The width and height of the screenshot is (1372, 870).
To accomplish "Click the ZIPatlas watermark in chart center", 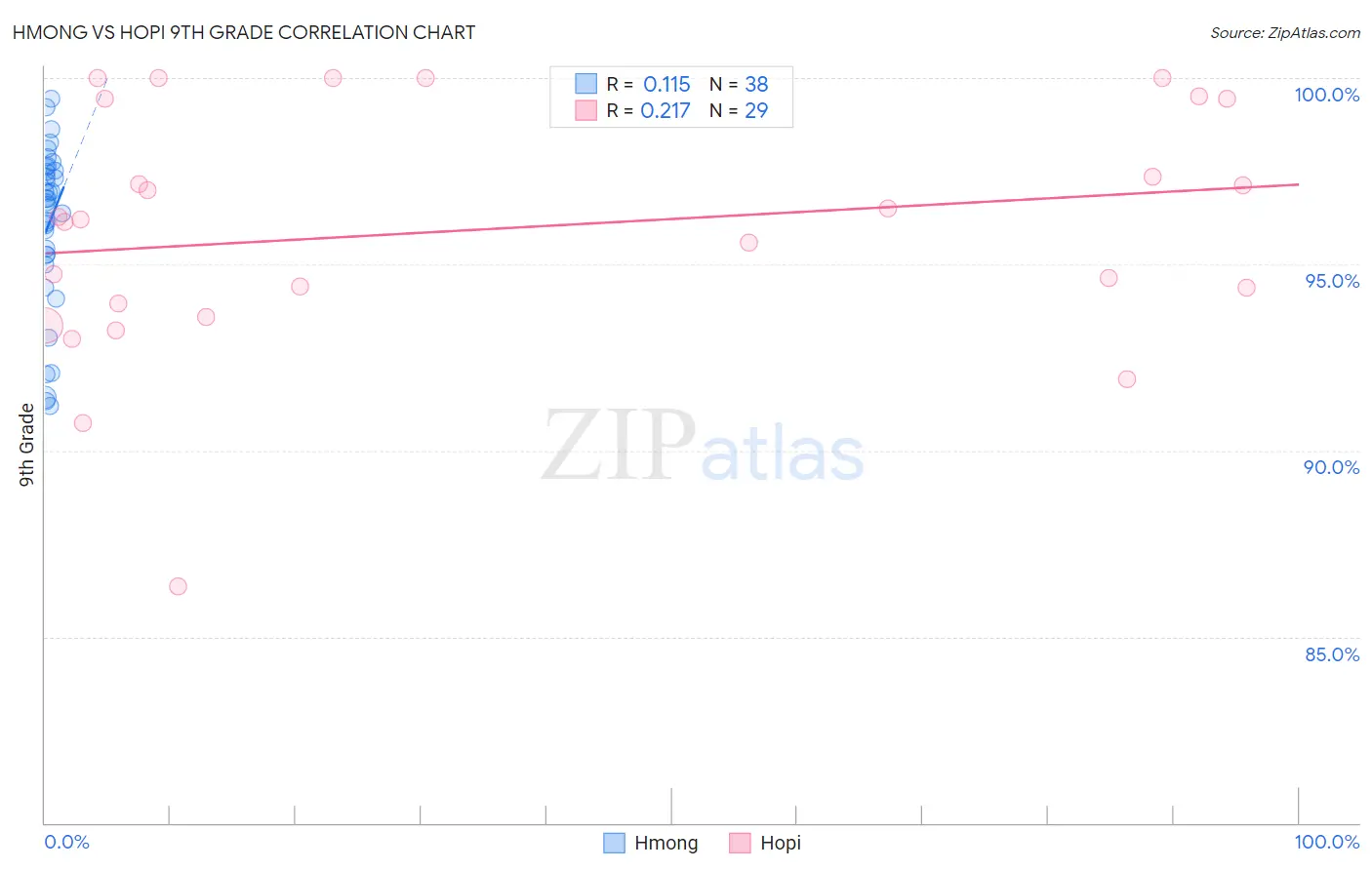I will 703,447.
